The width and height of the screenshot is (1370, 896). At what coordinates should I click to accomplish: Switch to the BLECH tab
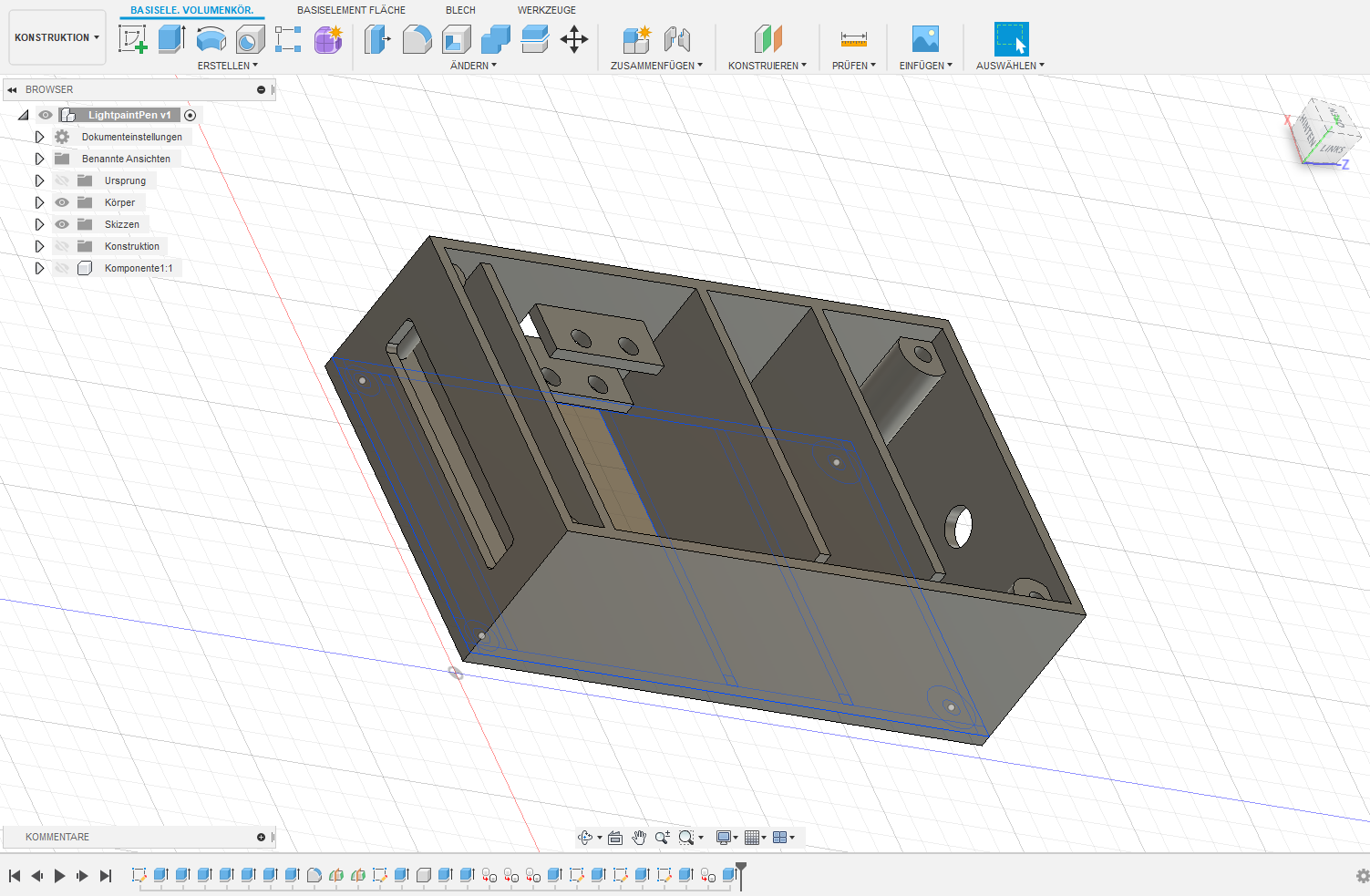(x=460, y=10)
